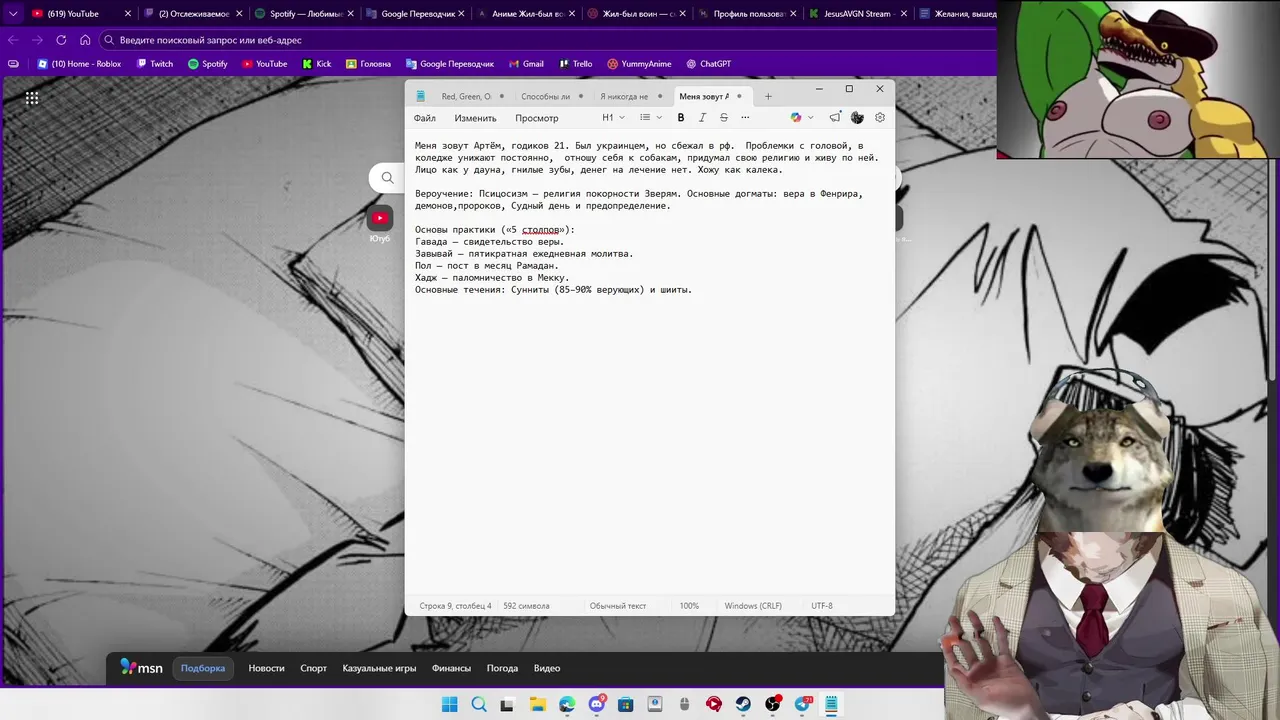Open Microsoft Edge from taskbar
The width and height of the screenshot is (1280, 720).
click(567, 704)
